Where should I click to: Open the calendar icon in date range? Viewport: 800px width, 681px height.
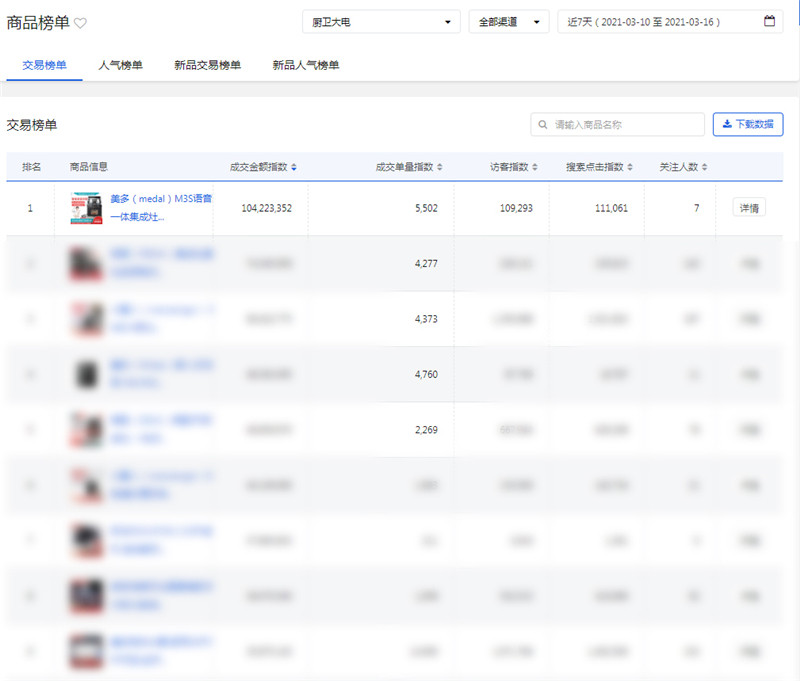point(769,21)
